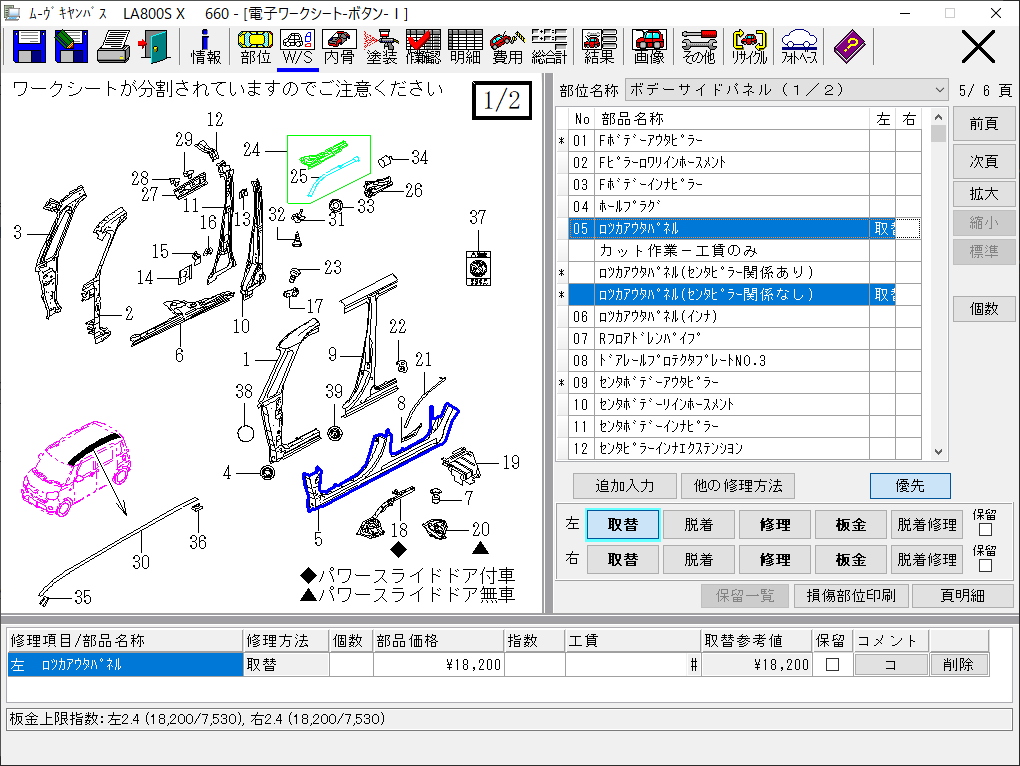Check the 保留 box in repair item row
Screen dimensions: 1020x766
tap(832, 665)
